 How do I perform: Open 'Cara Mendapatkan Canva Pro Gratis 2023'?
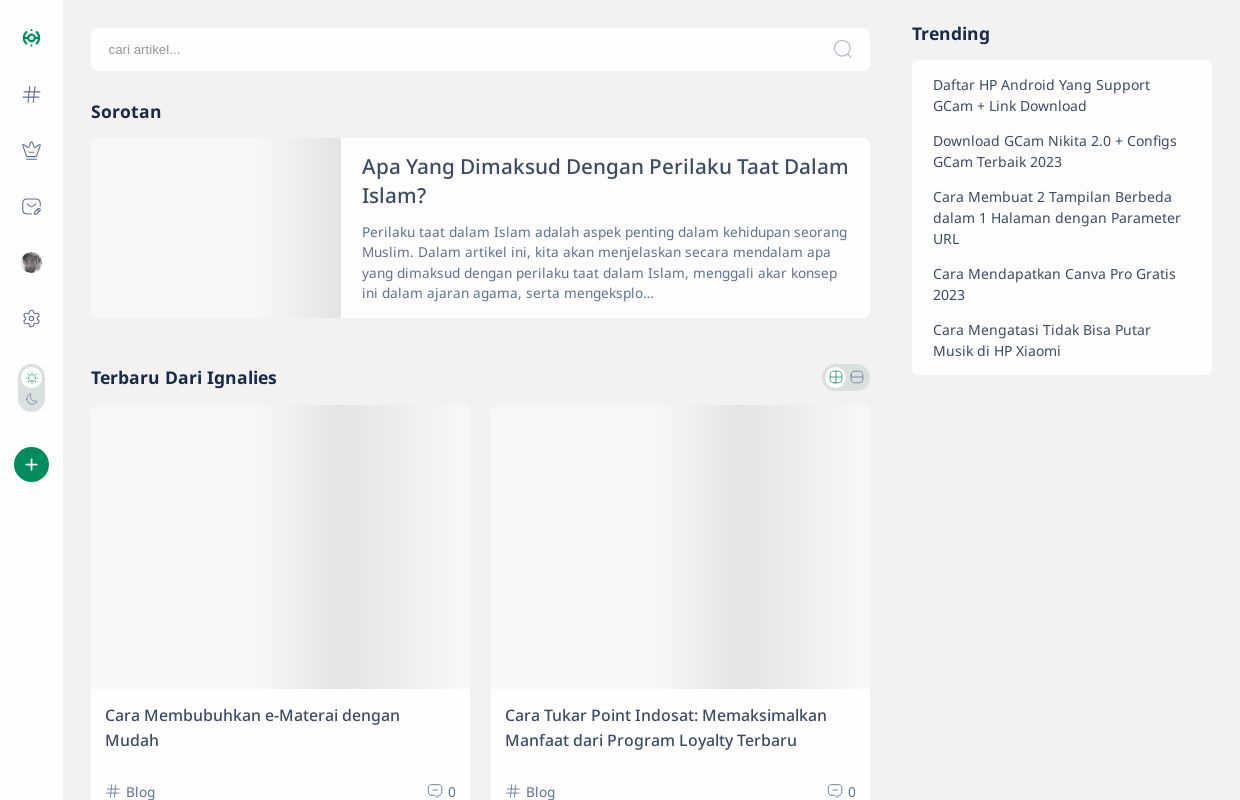click(x=1054, y=284)
